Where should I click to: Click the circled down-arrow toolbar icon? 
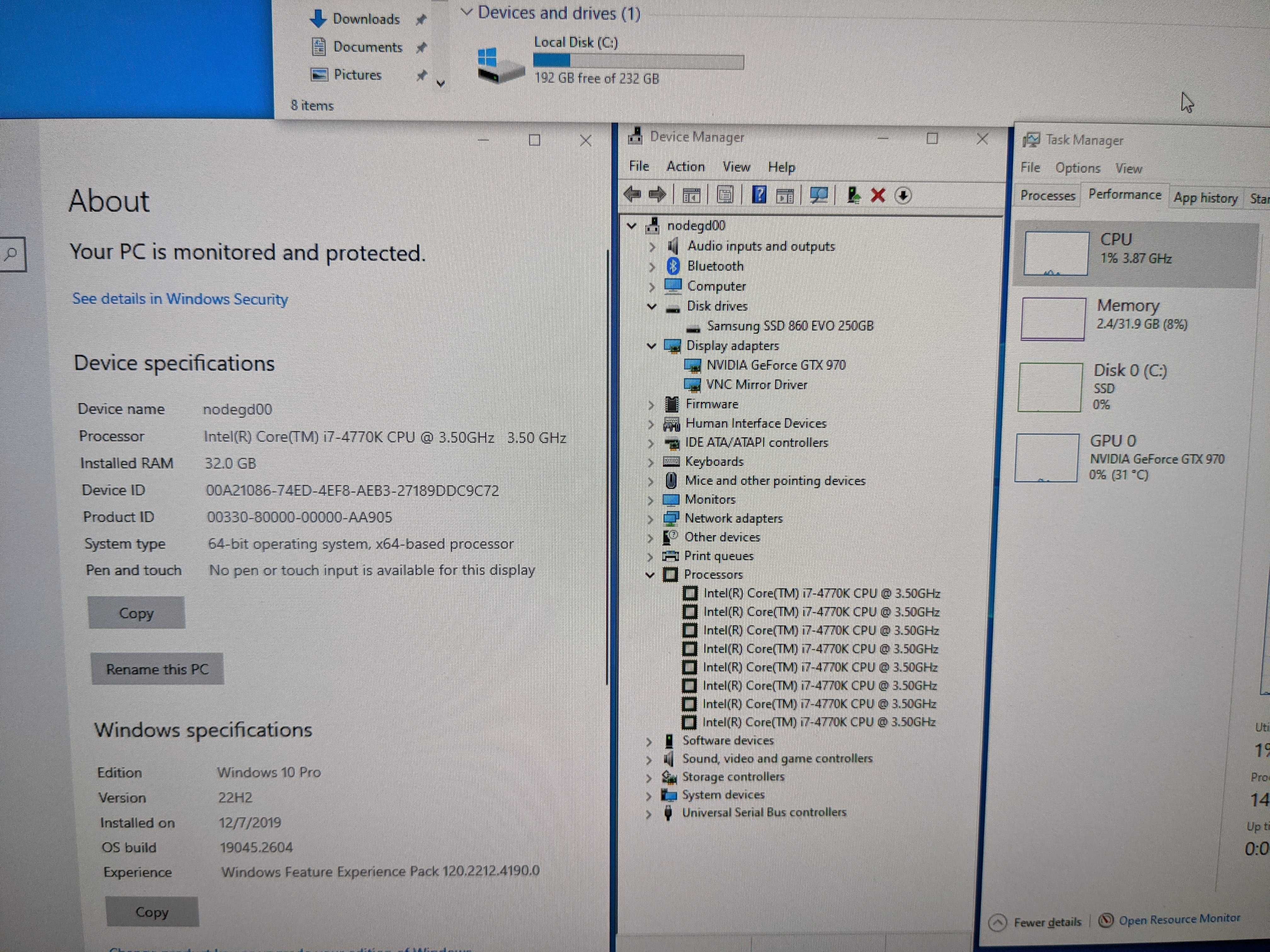(903, 196)
